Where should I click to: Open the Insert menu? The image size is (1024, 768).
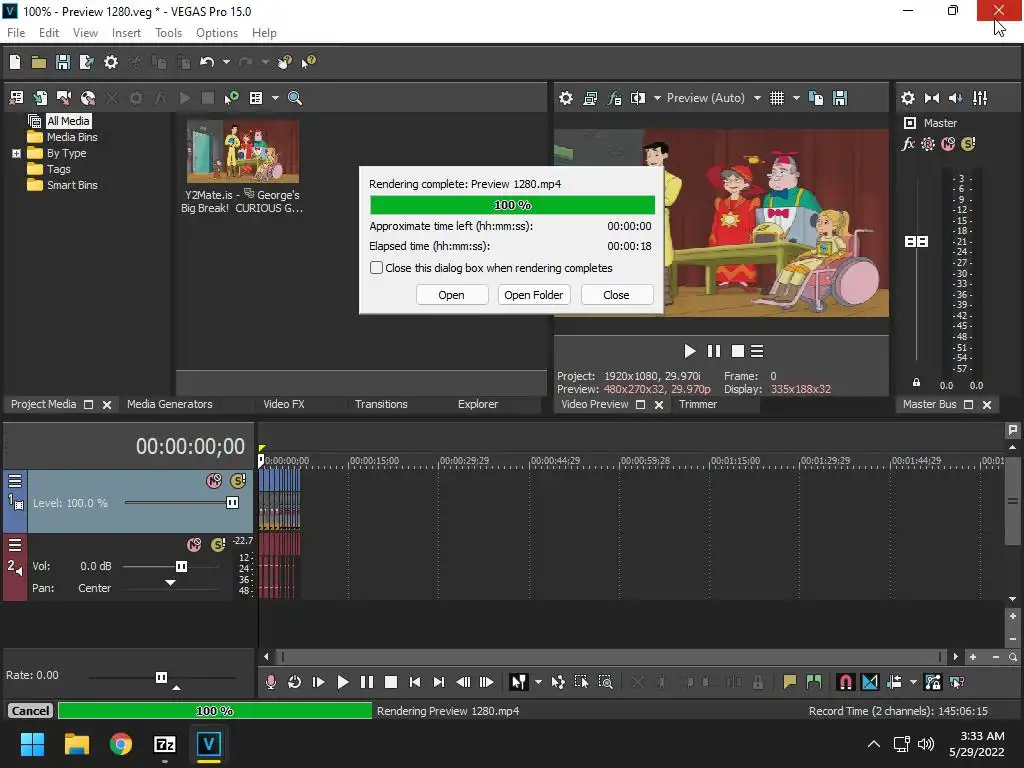(126, 33)
